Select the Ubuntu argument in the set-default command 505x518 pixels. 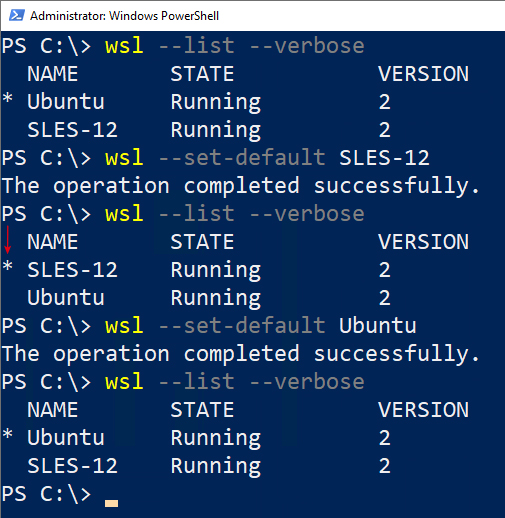click(x=377, y=326)
